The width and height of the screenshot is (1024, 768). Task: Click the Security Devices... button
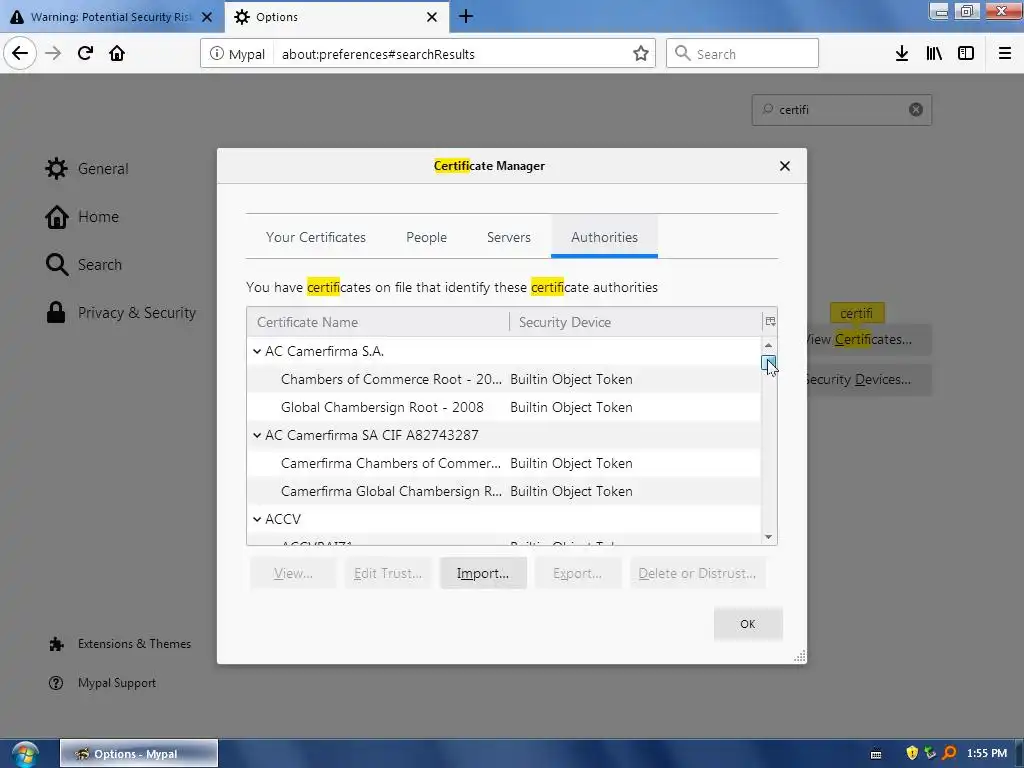pos(869,379)
